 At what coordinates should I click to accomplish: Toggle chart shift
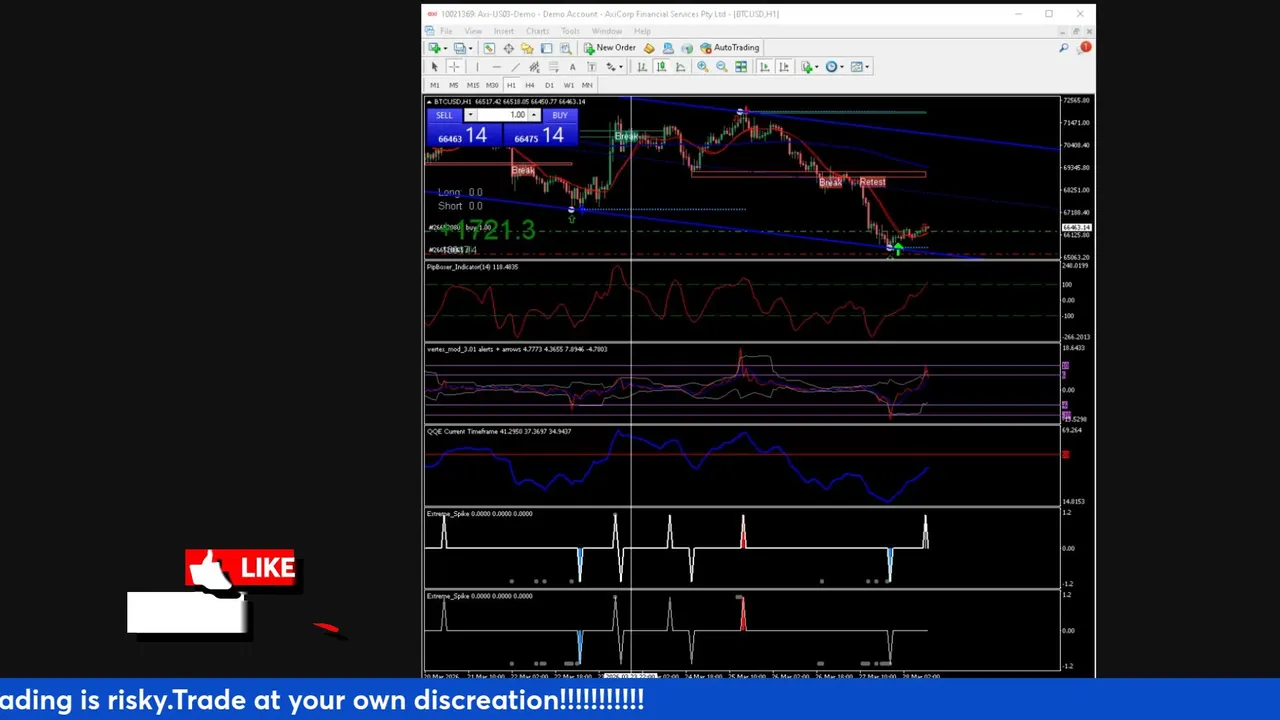point(784,67)
